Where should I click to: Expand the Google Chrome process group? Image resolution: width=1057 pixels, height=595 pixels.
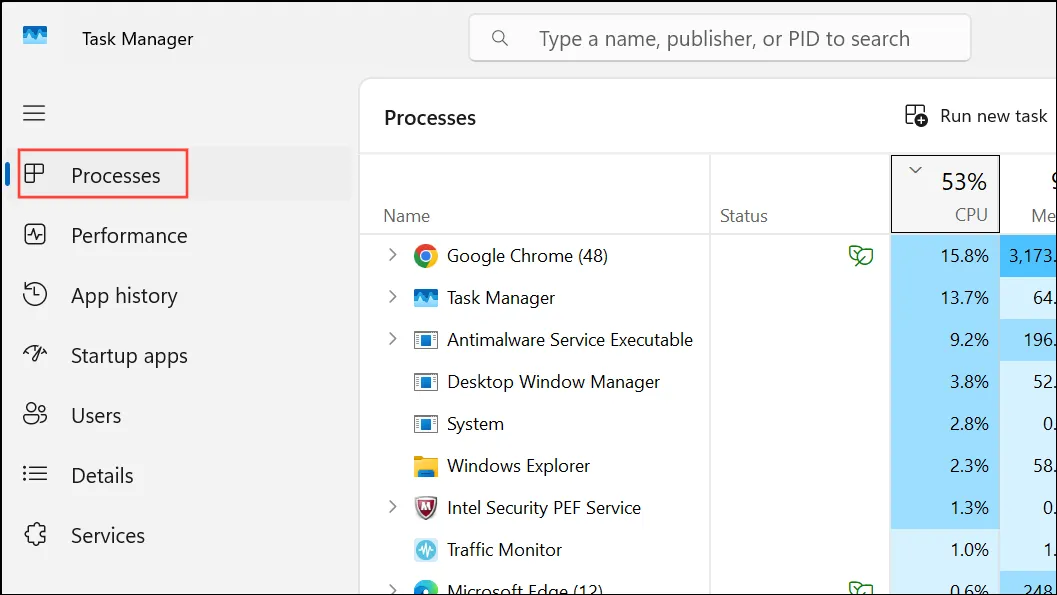pyautogui.click(x=392, y=255)
